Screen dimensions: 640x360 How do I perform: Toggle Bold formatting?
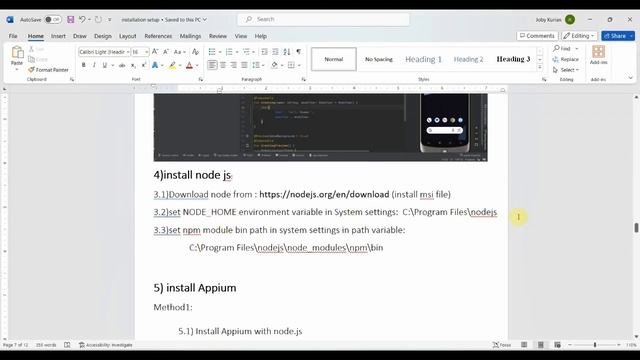point(84,65)
